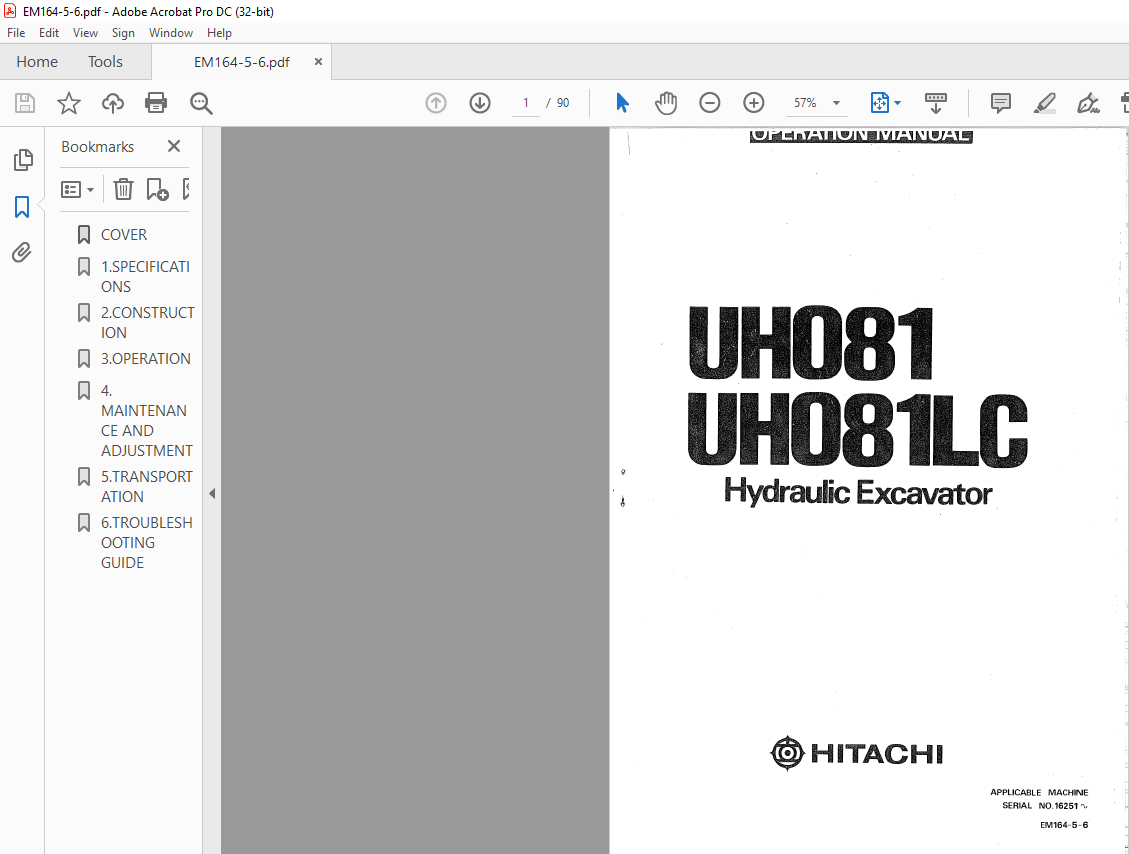Activate the Hand pan tool

666,103
